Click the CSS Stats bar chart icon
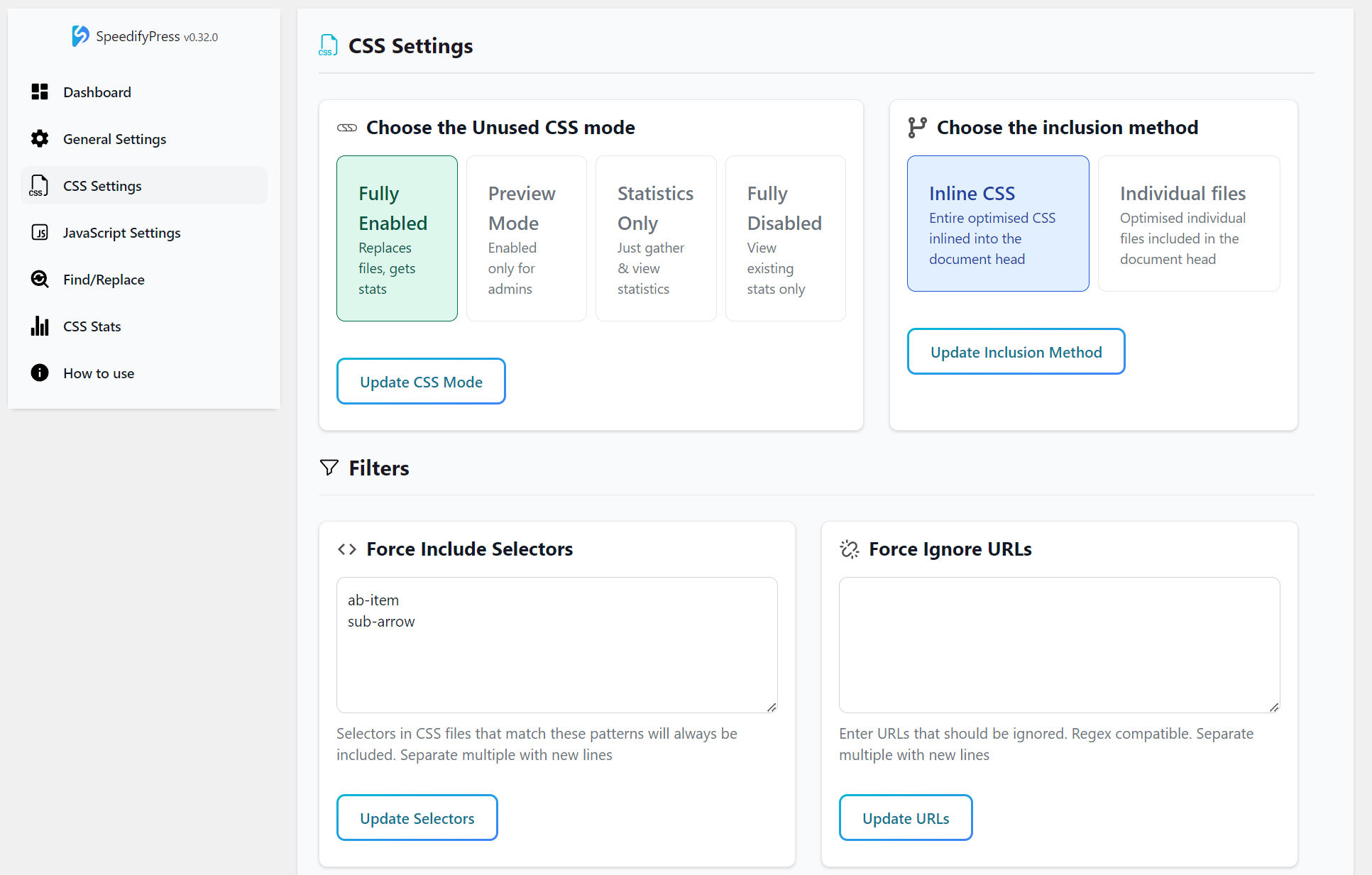Viewport: 1372px width, 875px height. (x=40, y=326)
